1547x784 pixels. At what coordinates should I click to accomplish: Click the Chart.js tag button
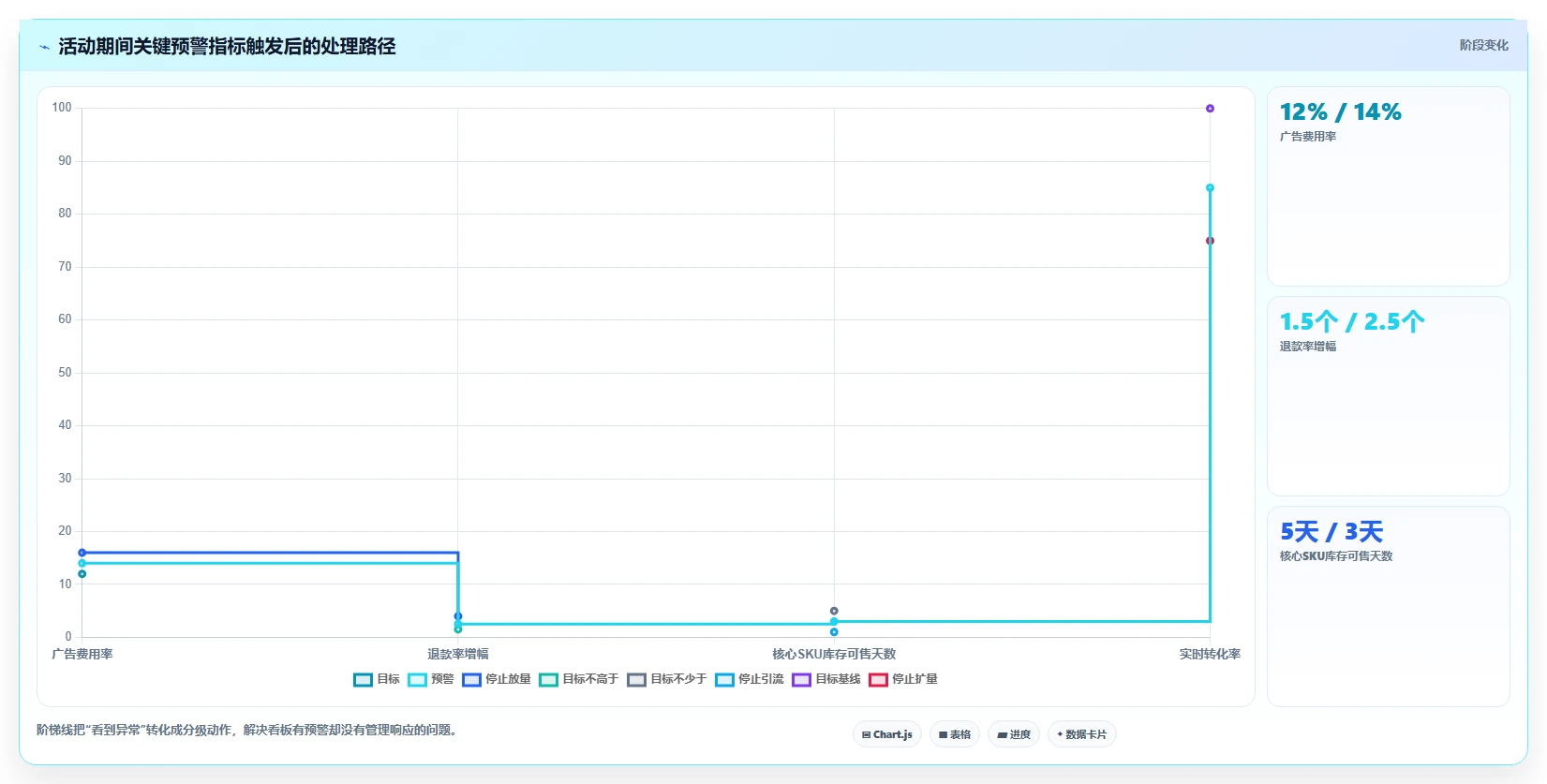887,734
